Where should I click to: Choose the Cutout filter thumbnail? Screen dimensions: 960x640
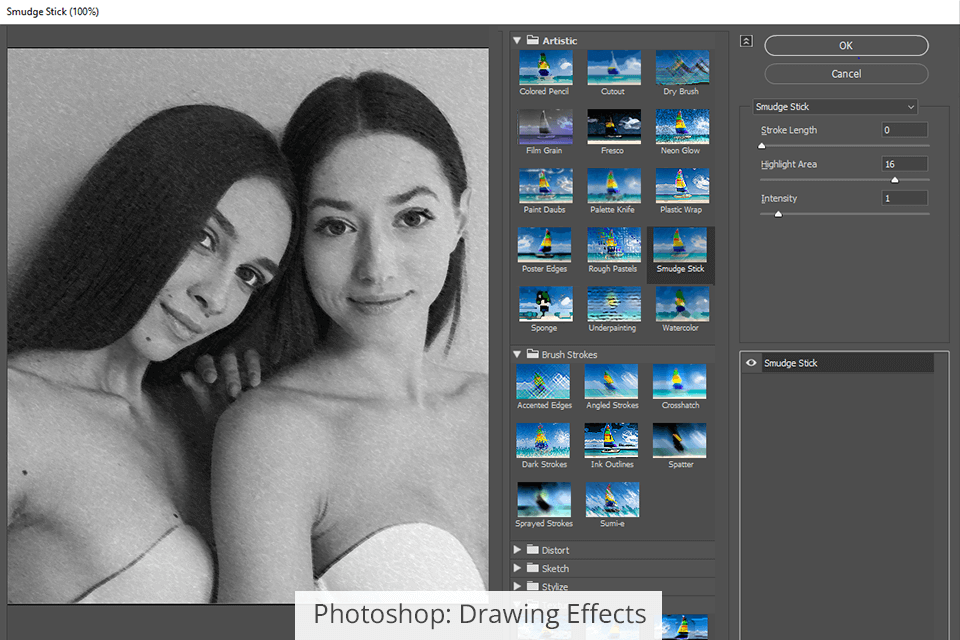coord(613,67)
